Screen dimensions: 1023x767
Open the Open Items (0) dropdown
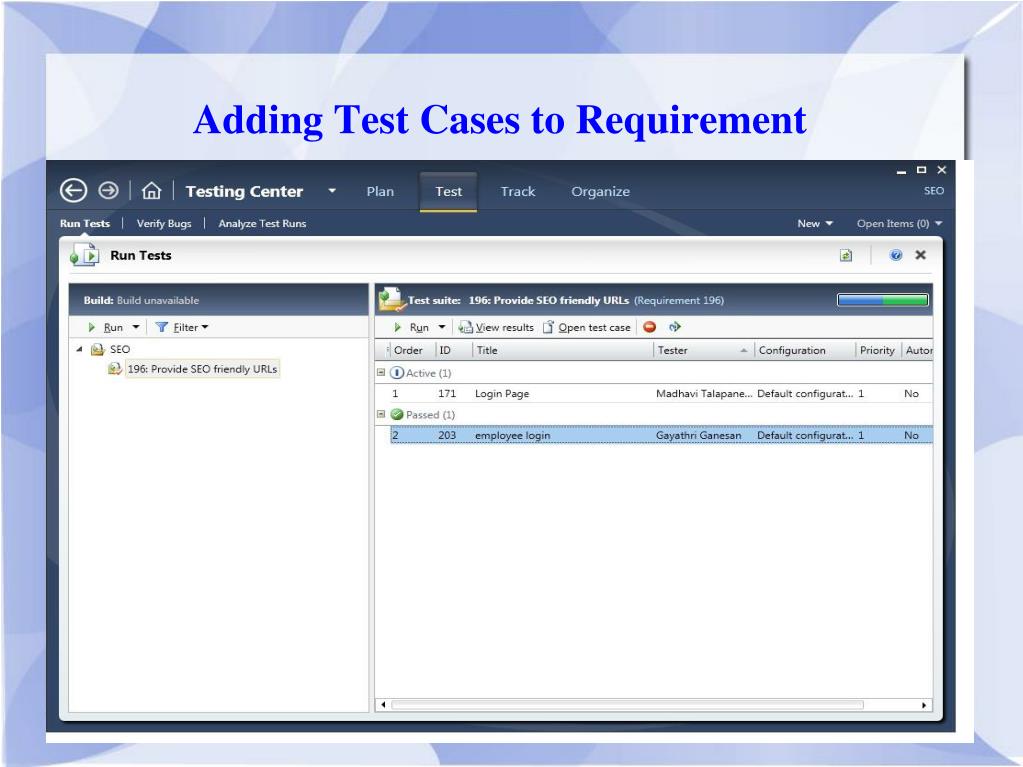[x=900, y=223]
